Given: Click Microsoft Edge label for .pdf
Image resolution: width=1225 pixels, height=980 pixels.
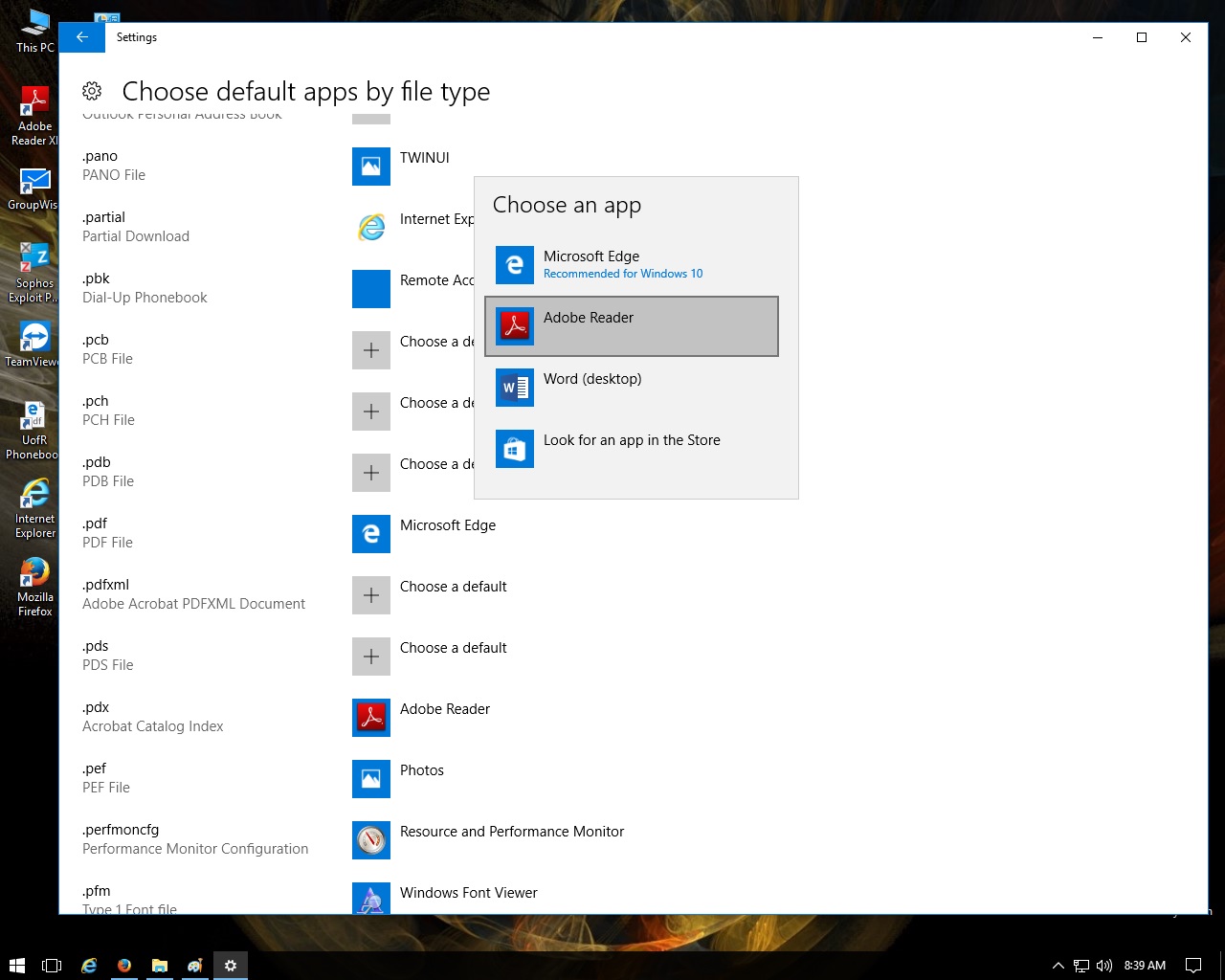Looking at the screenshot, I should (x=448, y=525).
